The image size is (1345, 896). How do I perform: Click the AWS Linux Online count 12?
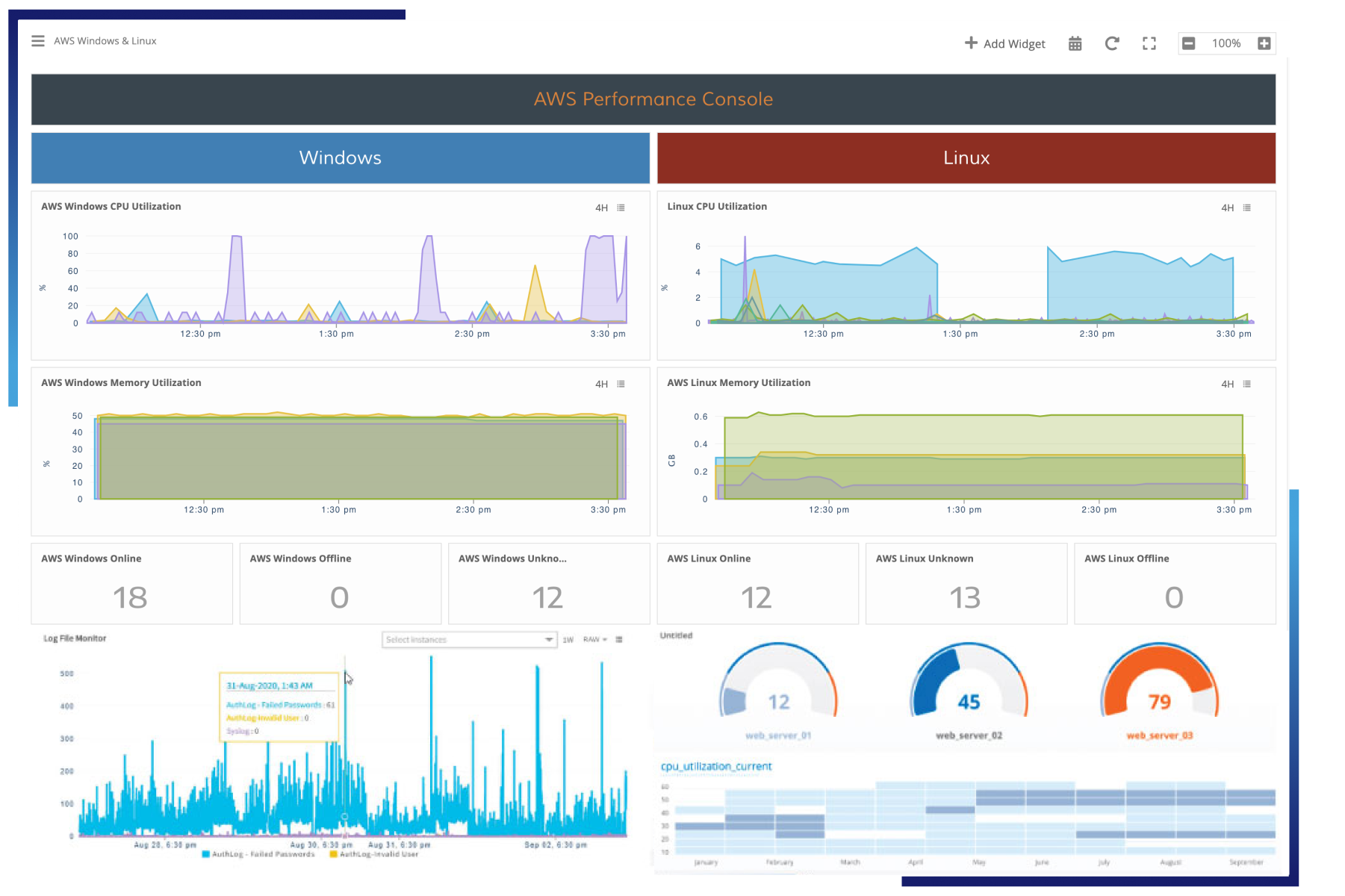point(756,597)
